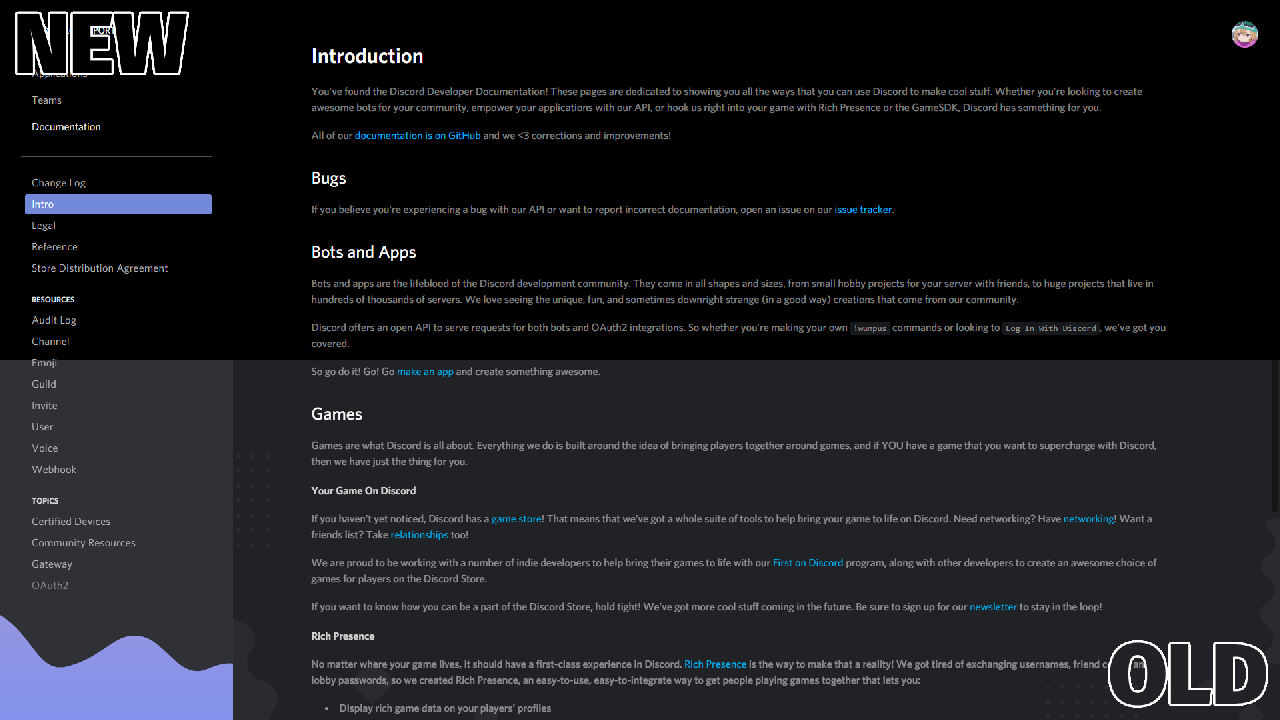1280x720 pixels.
Task: Open the Reference docs page
Action: [54, 247]
